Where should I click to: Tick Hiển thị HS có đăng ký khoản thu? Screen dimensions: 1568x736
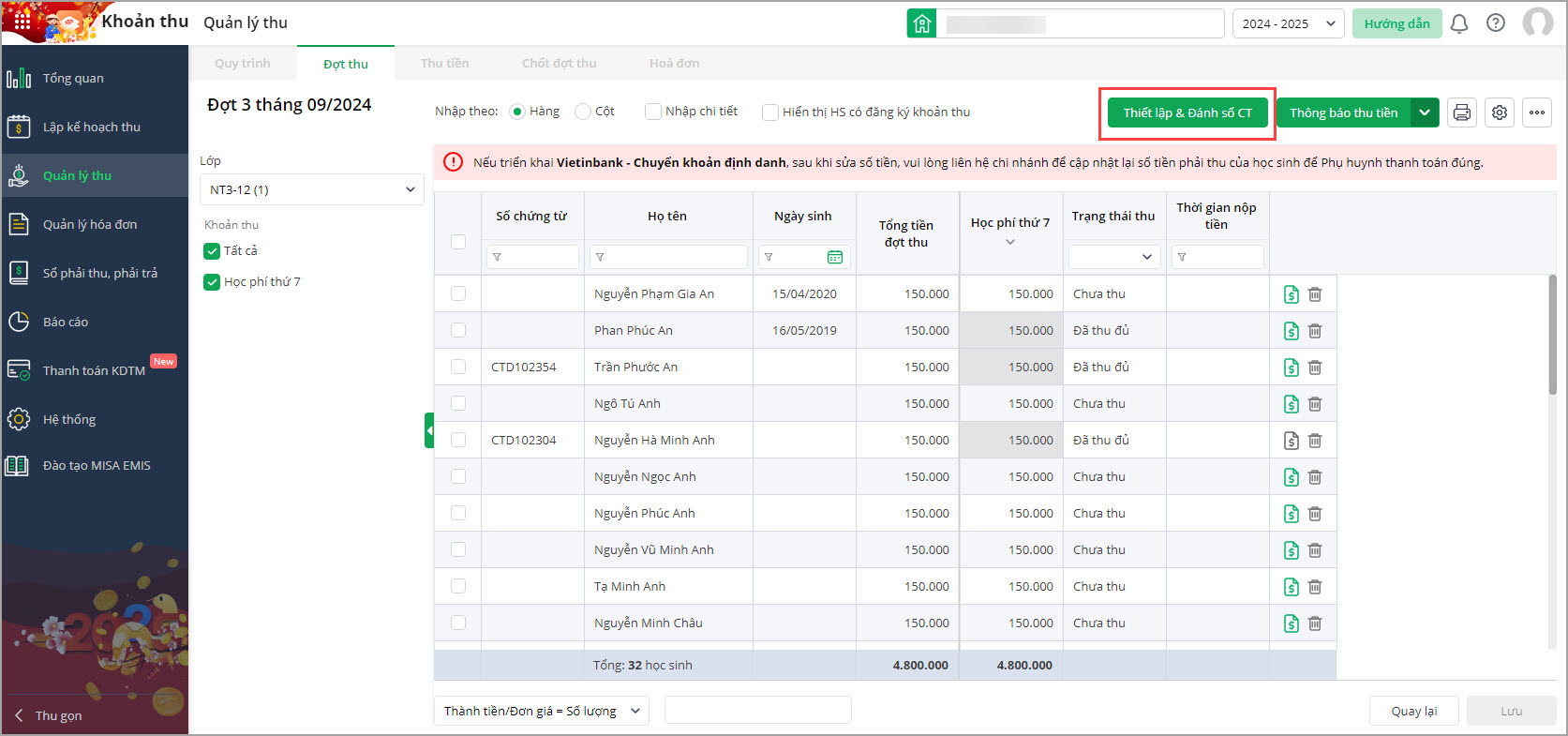coord(770,113)
